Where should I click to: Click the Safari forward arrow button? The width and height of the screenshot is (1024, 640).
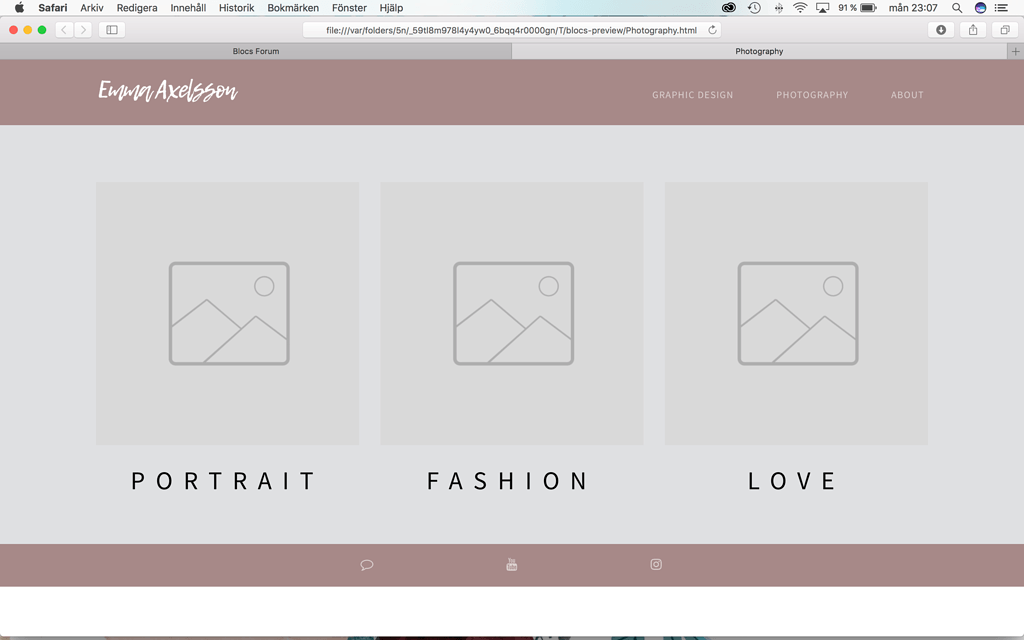click(83, 30)
